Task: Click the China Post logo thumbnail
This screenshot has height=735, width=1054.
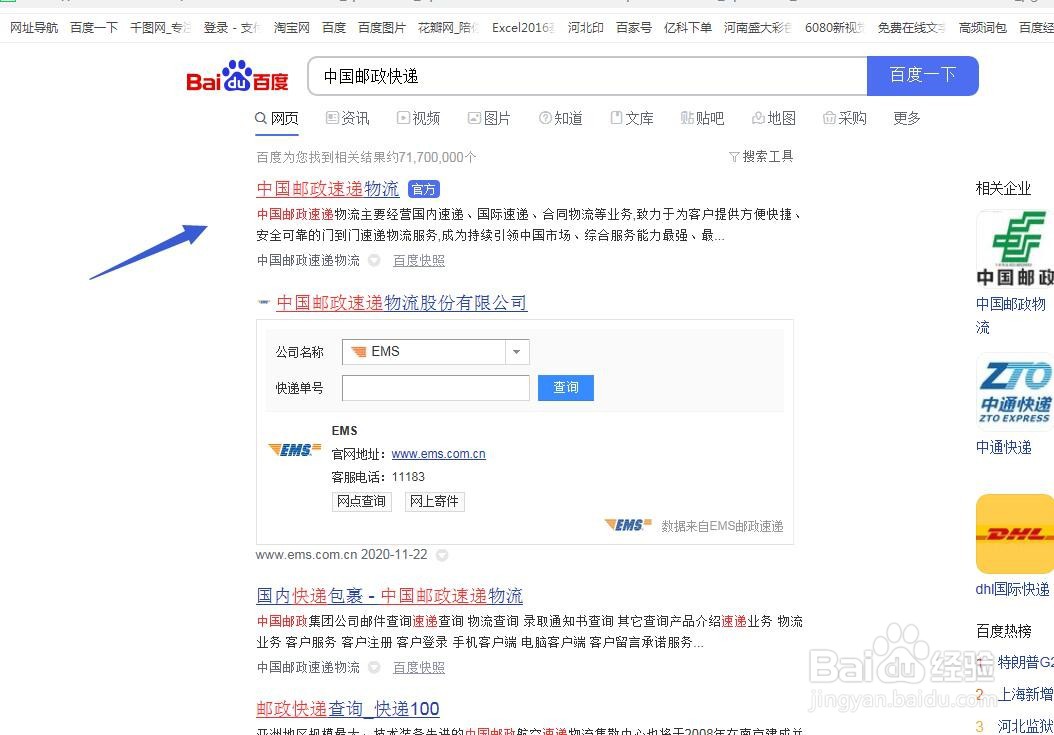Action: (x=1015, y=248)
